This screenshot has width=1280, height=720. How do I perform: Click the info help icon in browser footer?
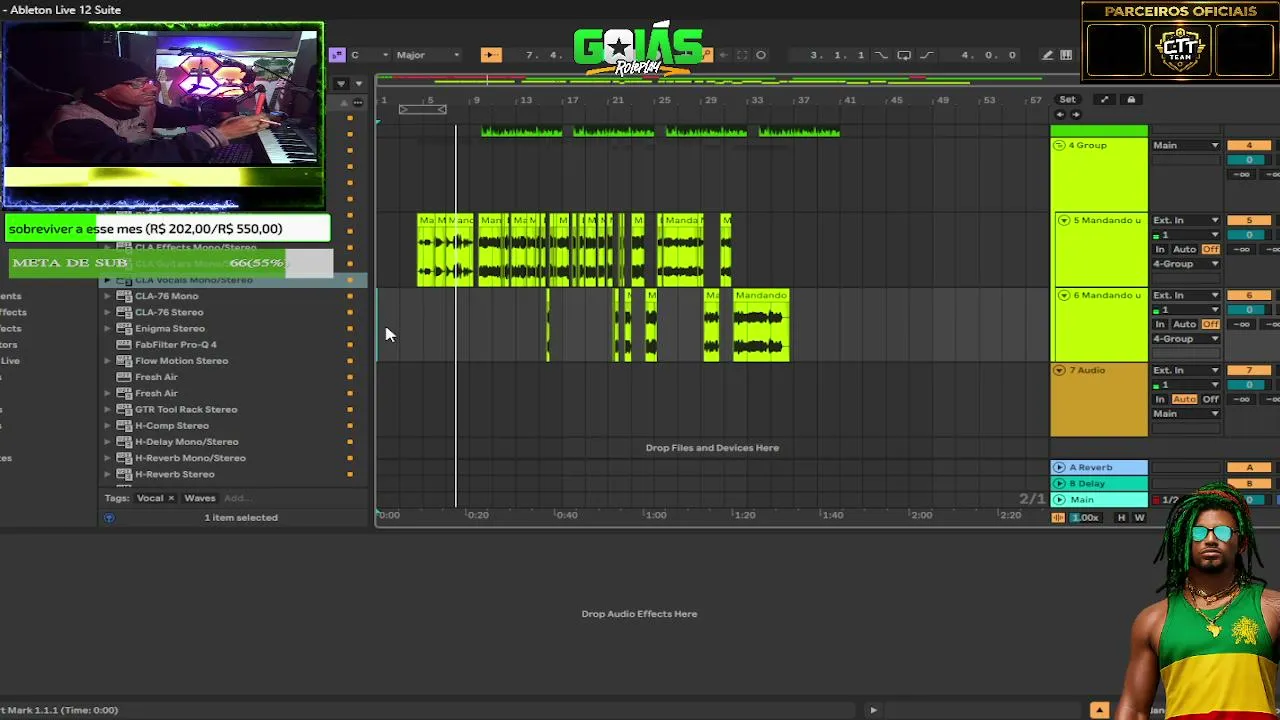[x=109, y=518]
